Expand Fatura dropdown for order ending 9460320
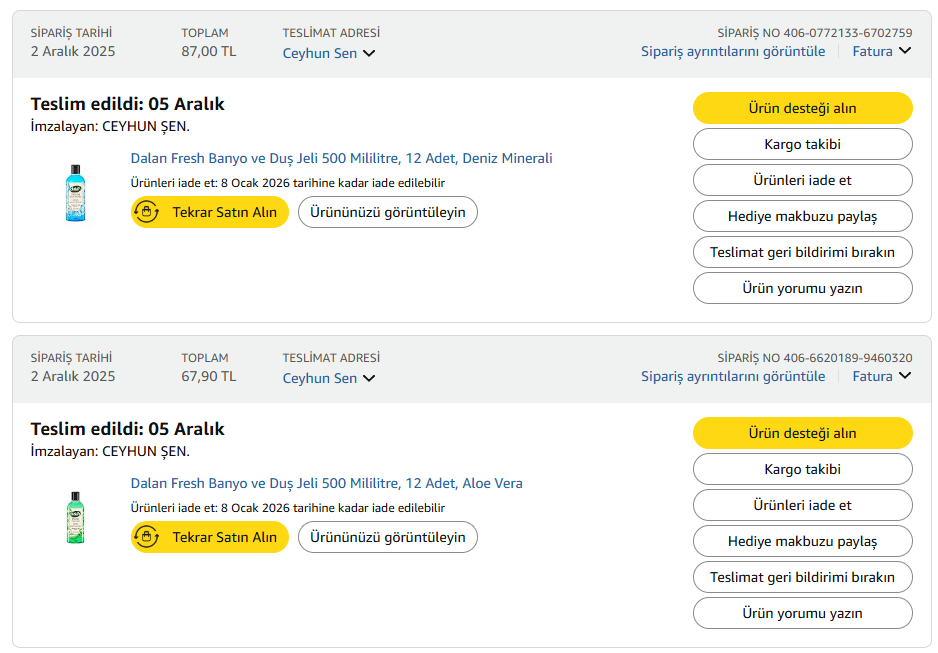This screenshot has width=938, height=653. pos(882,376)
